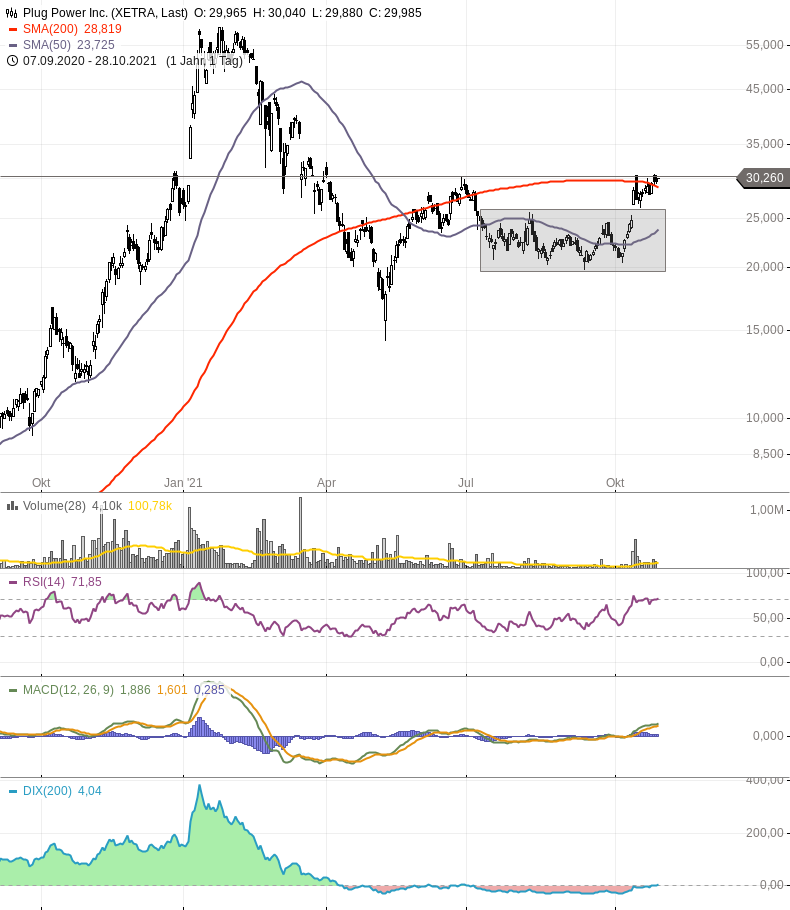Click the 20,000 price axis label
This screenshot has height=910, width=790.
764,267
